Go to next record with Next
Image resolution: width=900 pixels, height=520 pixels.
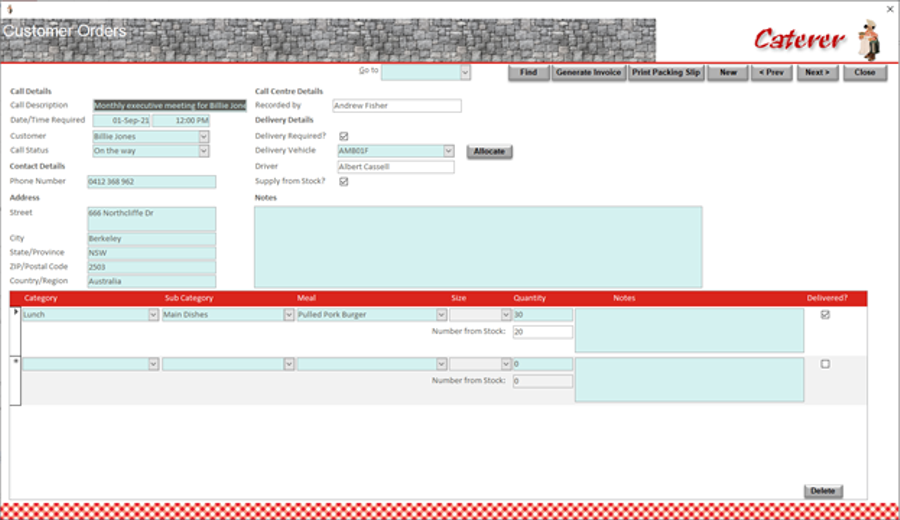pos(817,72)
